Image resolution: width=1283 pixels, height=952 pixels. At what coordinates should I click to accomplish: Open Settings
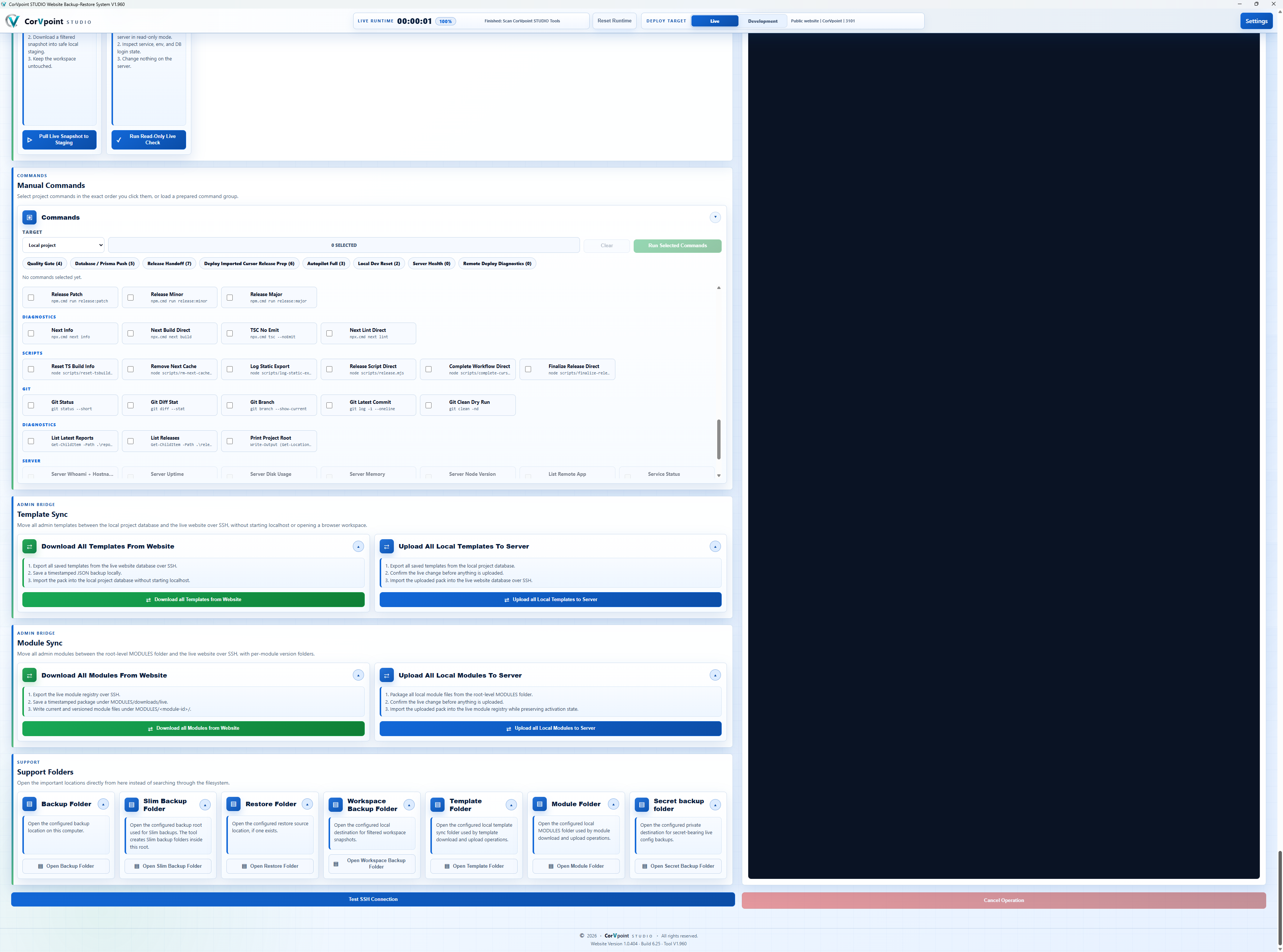point(1257,21)
